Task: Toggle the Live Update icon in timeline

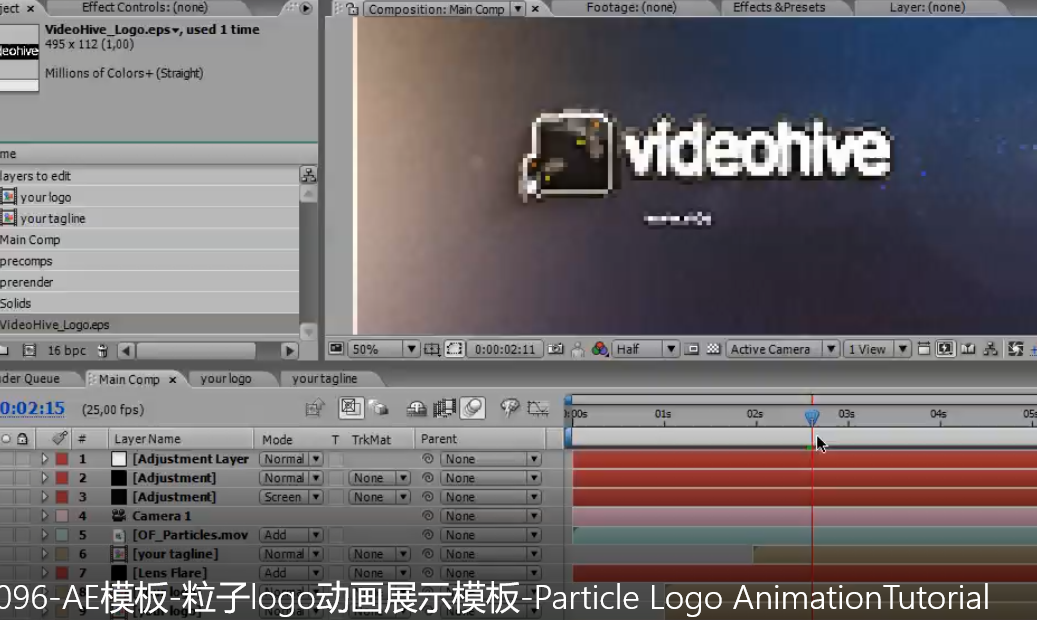Action: pyautogui.click(x=351, y=408)
